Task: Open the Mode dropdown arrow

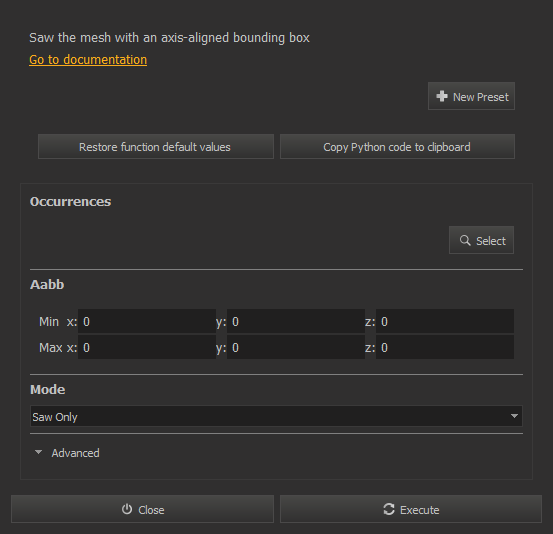Action: [x=514, y=416]
